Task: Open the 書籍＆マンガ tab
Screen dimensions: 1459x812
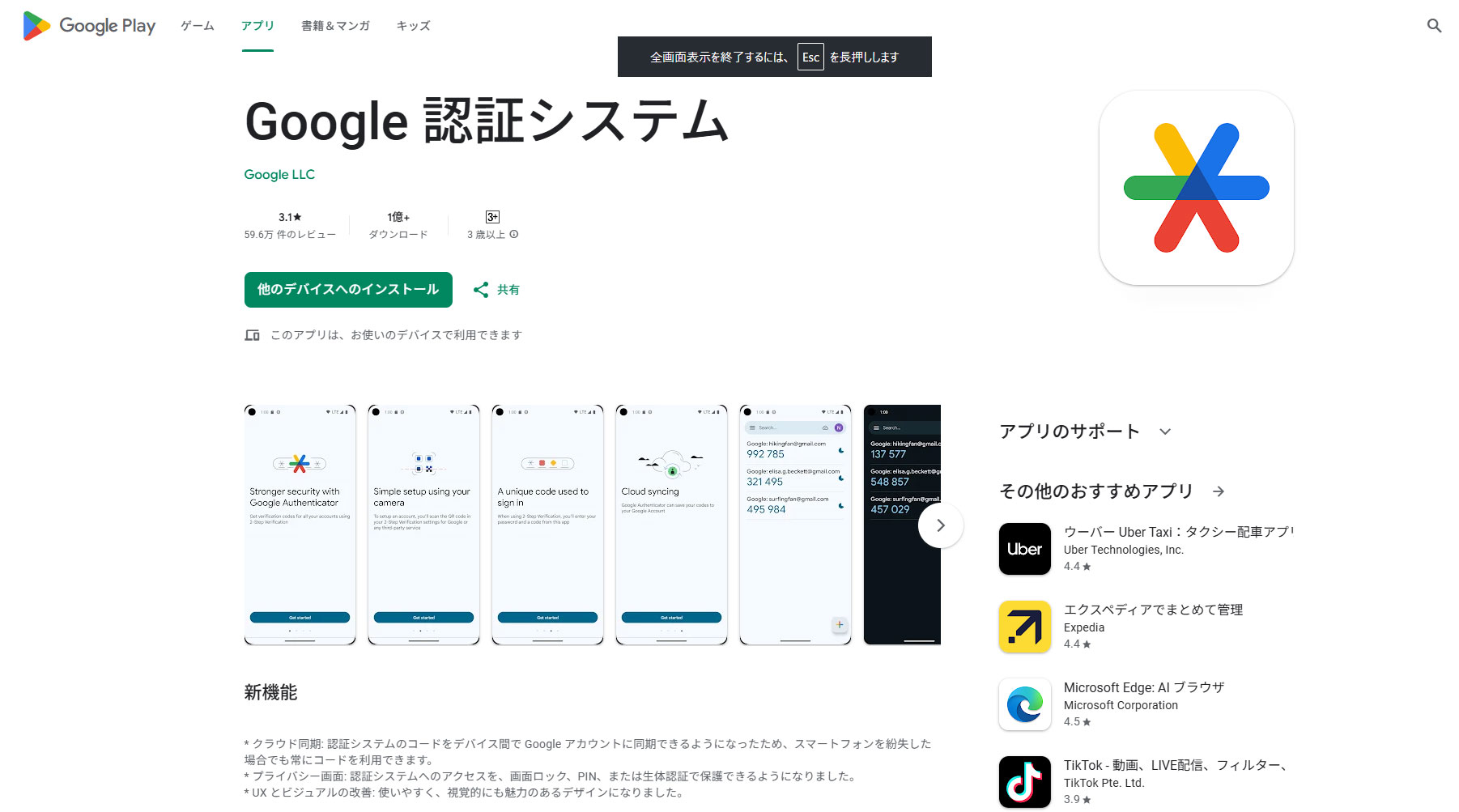Action: point(335,26)
